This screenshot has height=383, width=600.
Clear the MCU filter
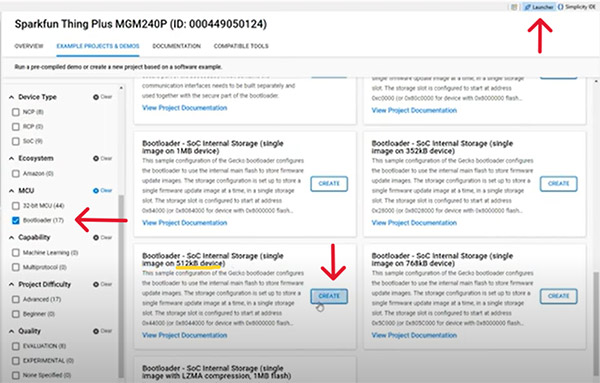pos(103,191)
